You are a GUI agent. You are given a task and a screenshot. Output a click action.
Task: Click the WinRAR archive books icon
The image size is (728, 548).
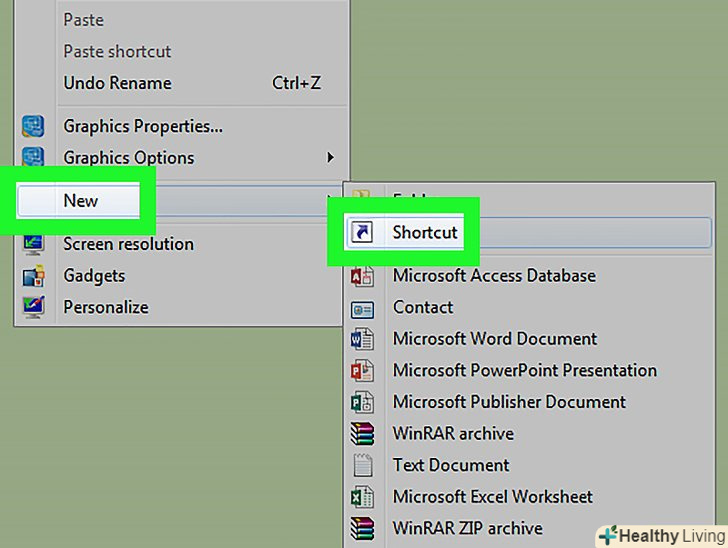point(362,434)
